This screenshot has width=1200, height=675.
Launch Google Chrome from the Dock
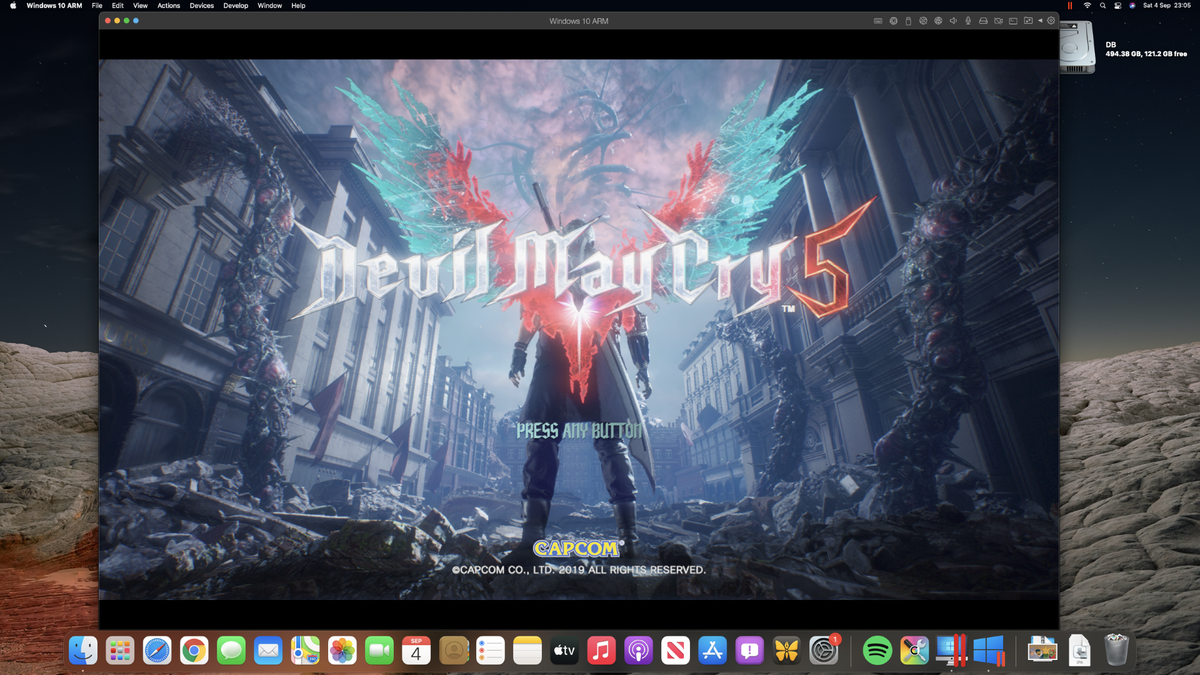194,651
